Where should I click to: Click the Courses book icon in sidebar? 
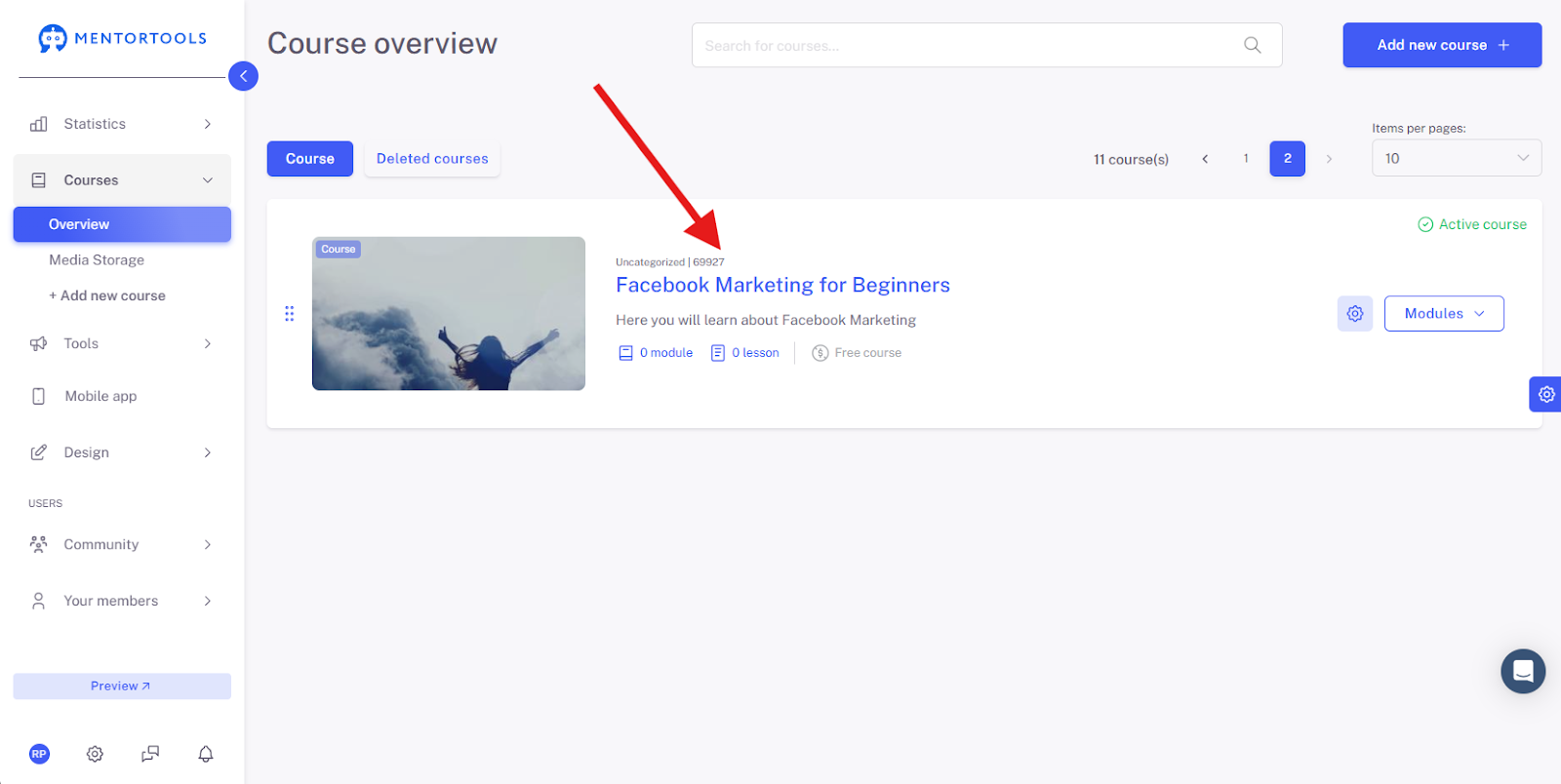click(x=39, y=180)
